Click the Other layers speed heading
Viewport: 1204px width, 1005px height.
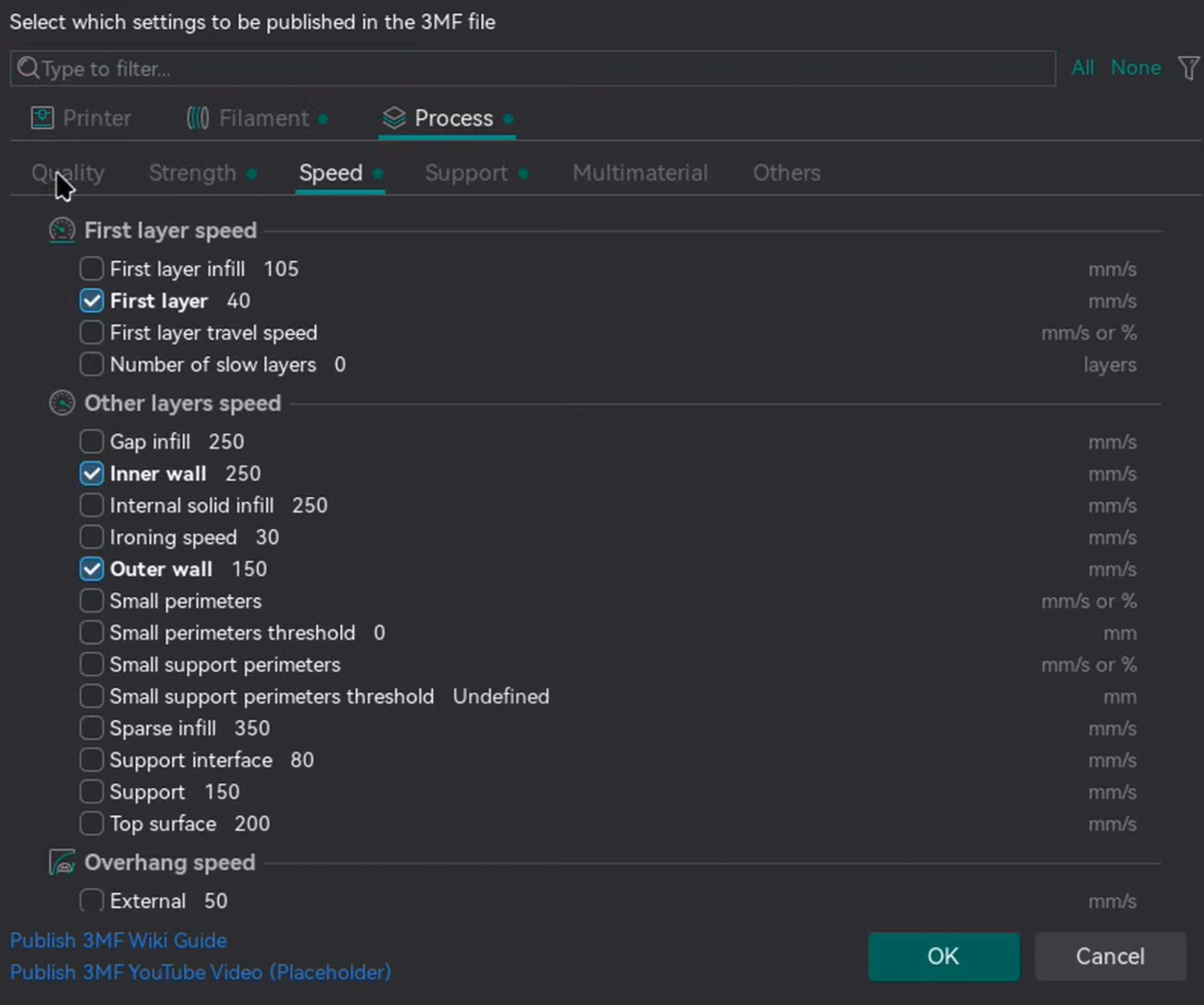pos(182,403)
